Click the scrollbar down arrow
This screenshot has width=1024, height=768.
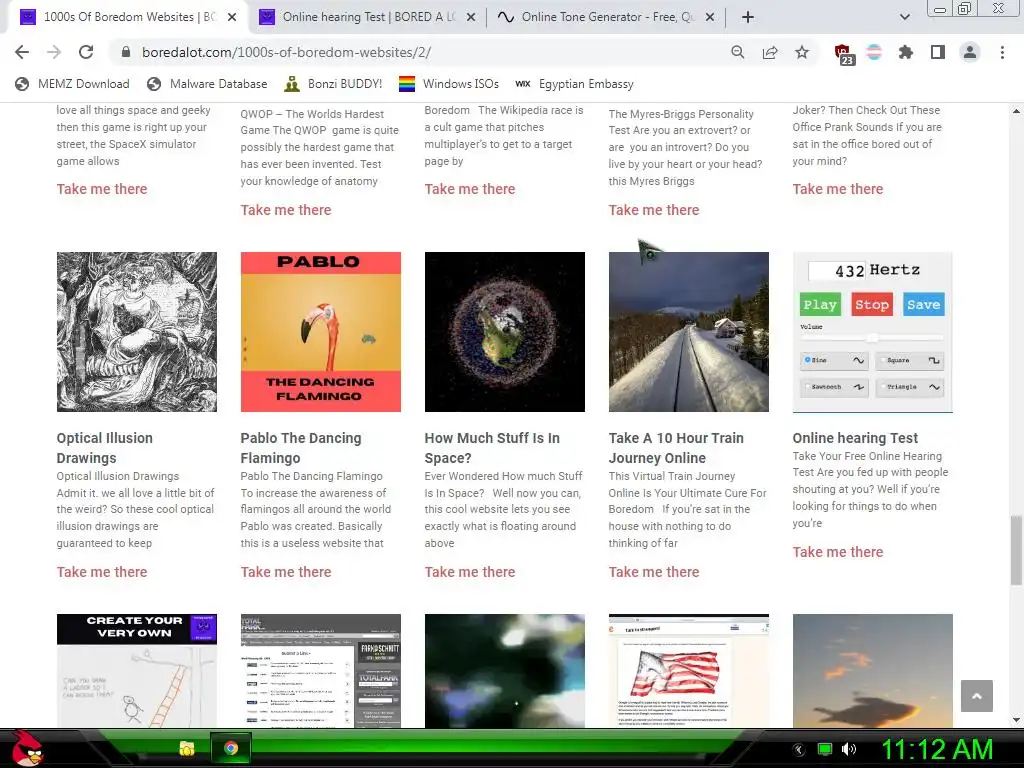coord(1016,720)
